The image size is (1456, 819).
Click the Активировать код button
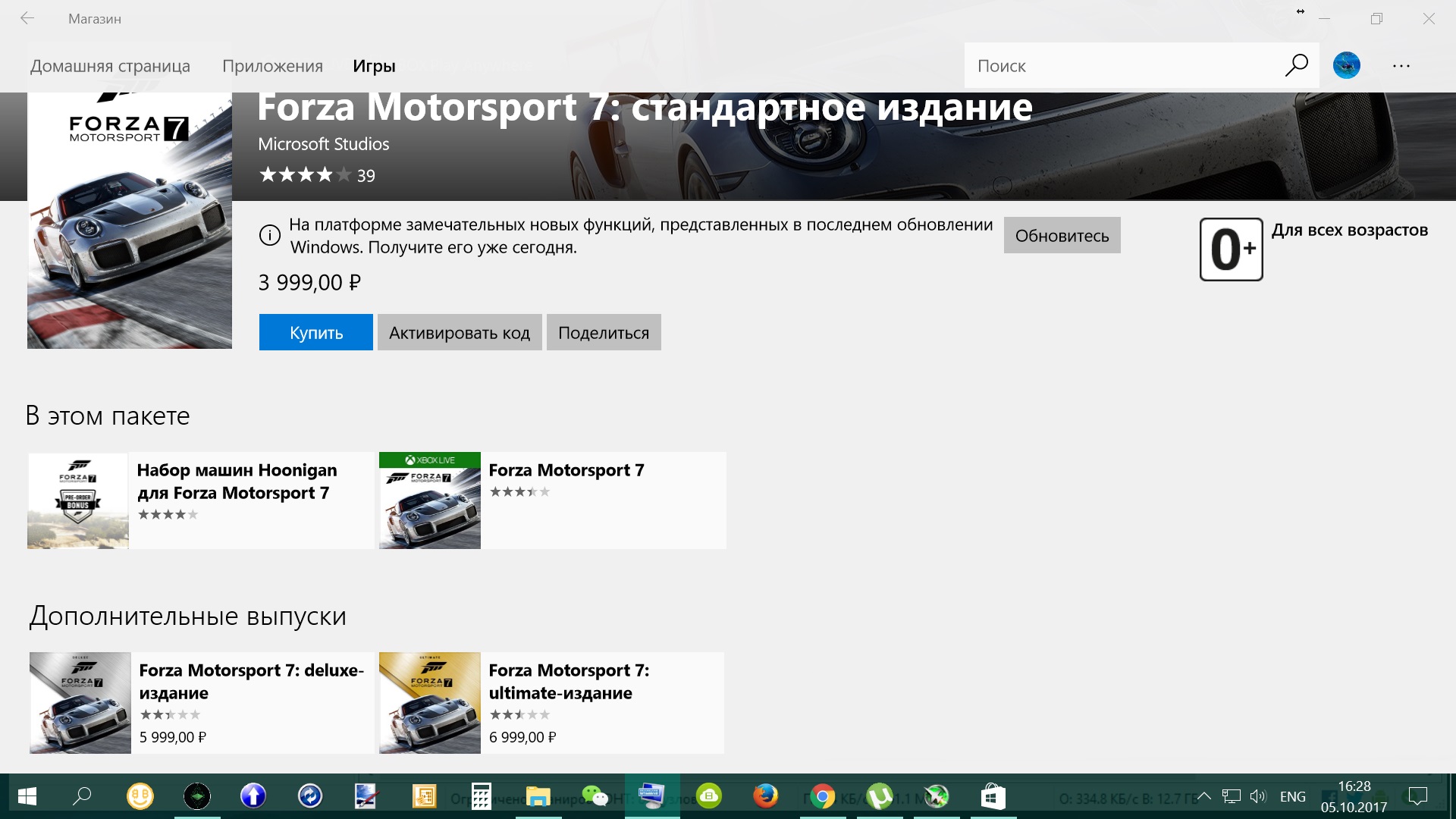(460, 332)
